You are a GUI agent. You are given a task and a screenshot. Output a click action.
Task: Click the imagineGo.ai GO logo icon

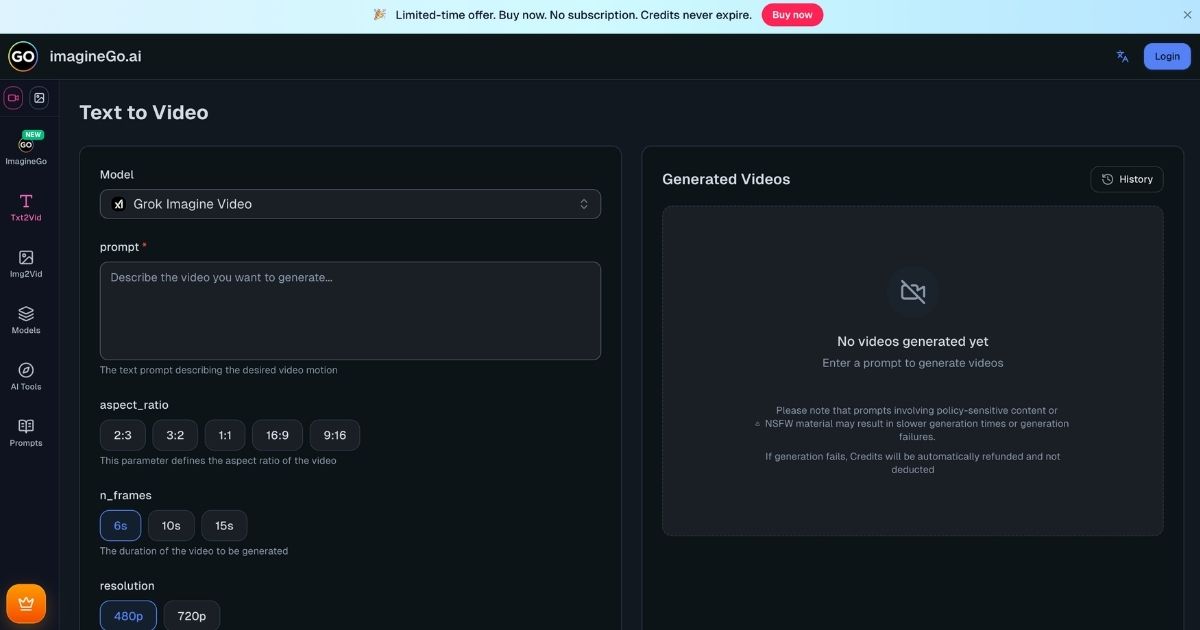pos(23,56)
